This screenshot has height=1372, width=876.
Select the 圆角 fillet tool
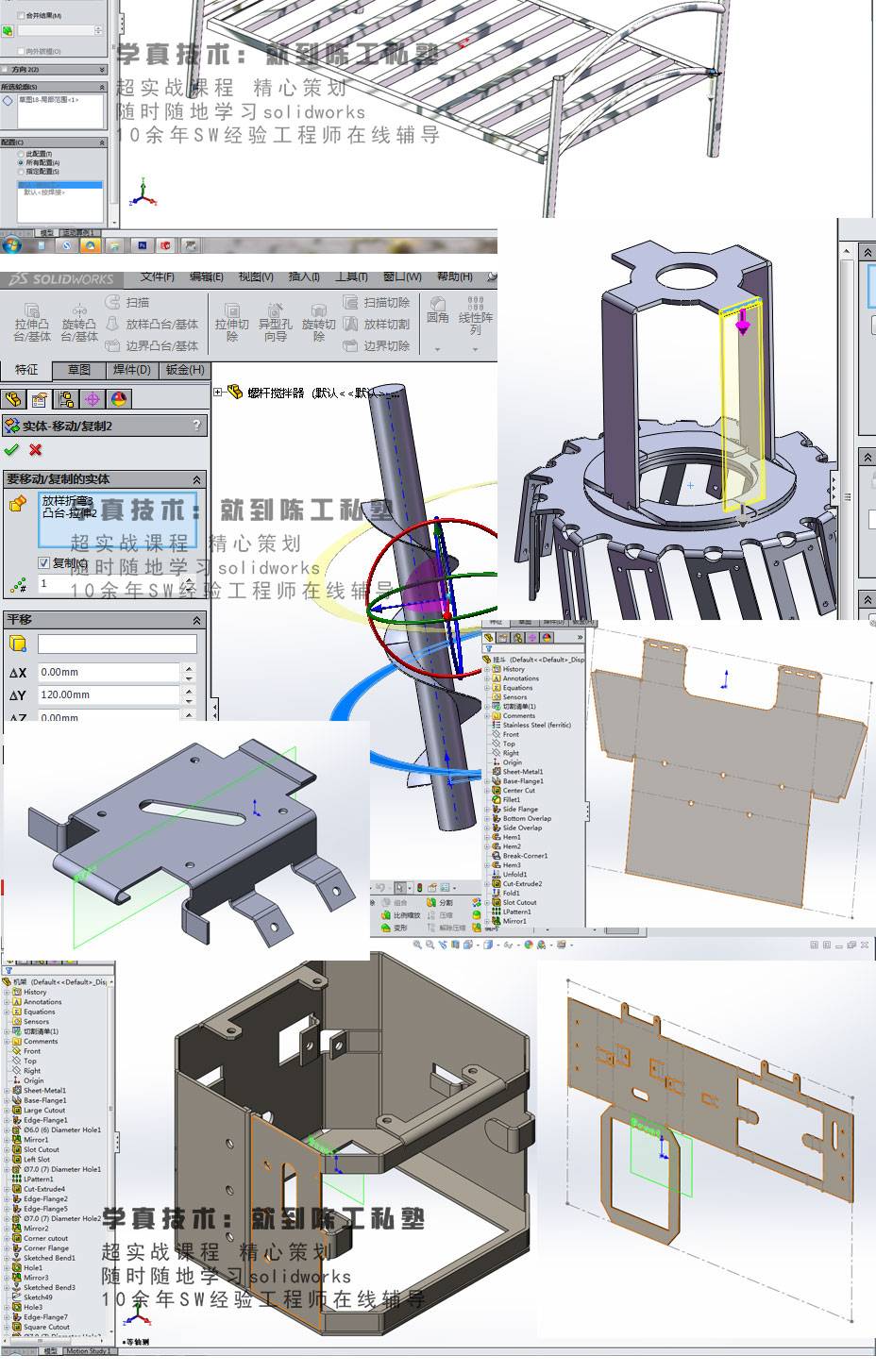[x=437, y=310]
